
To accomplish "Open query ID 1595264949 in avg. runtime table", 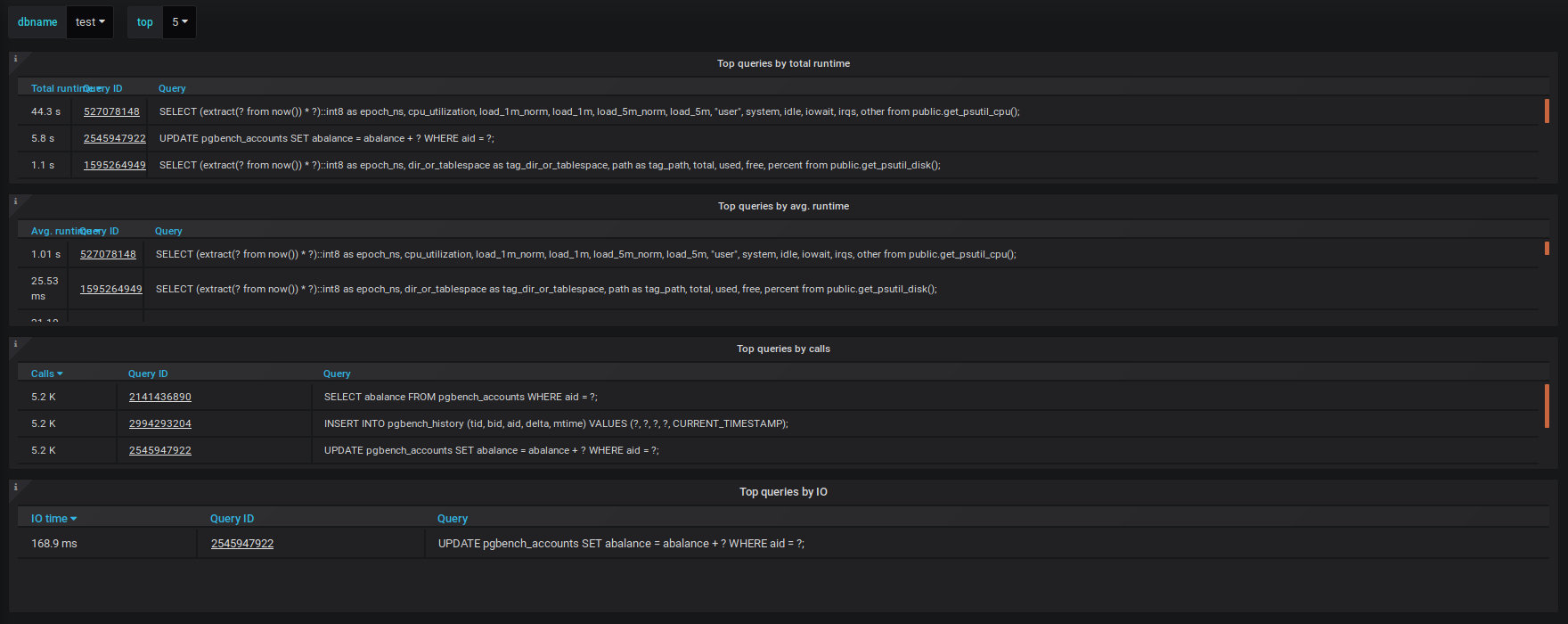I will [111, 289].
